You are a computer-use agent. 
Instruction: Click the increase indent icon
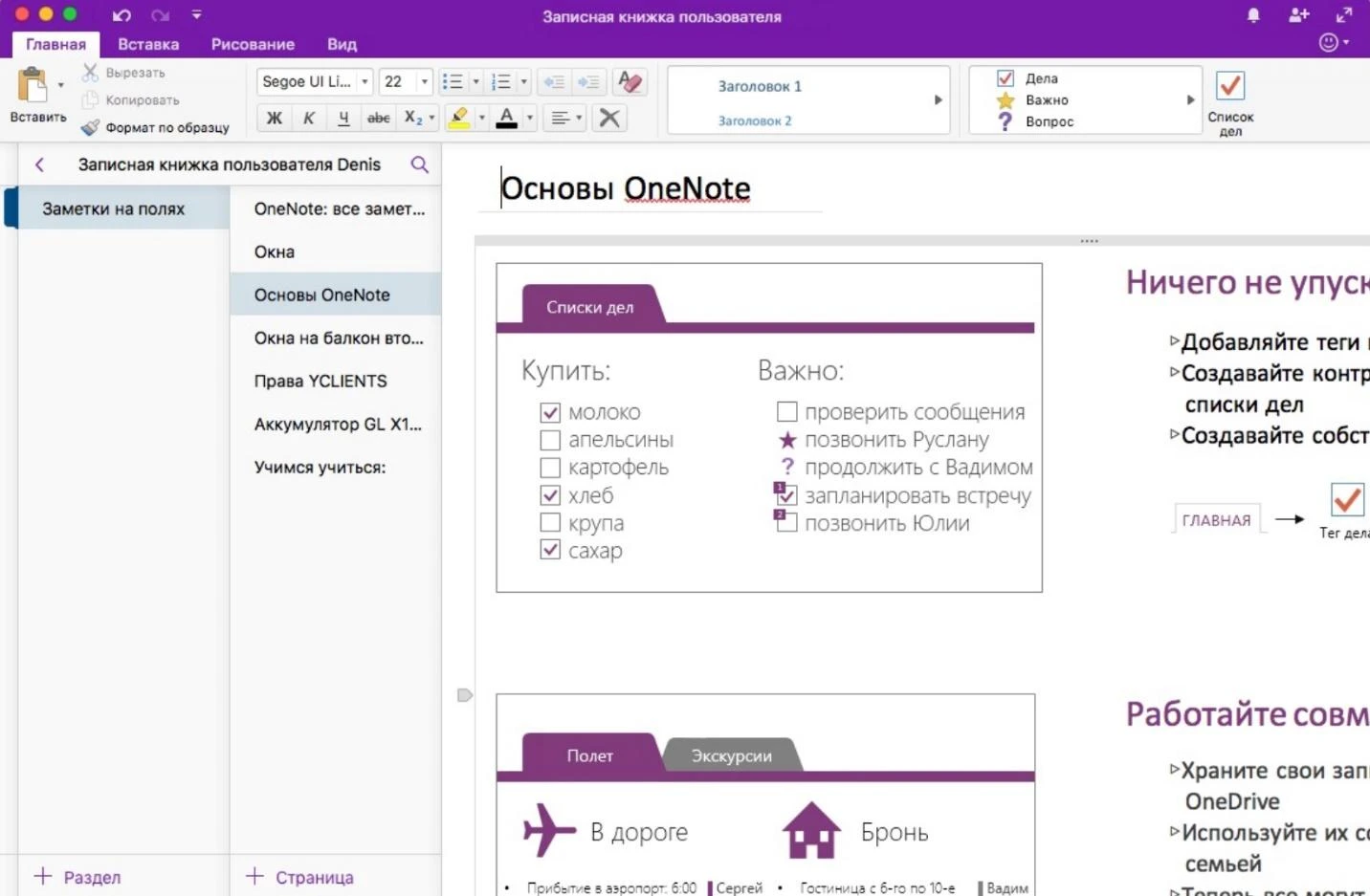click(x=588, y=82)
